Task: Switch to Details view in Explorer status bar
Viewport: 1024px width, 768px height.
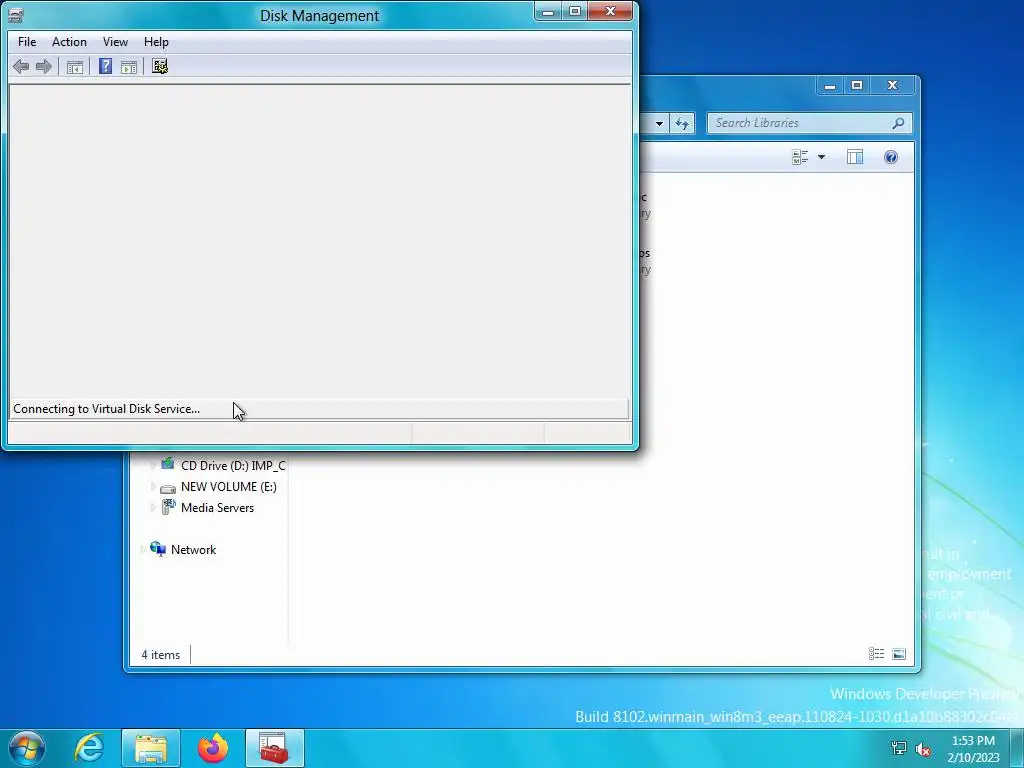Action: [876, 654]
